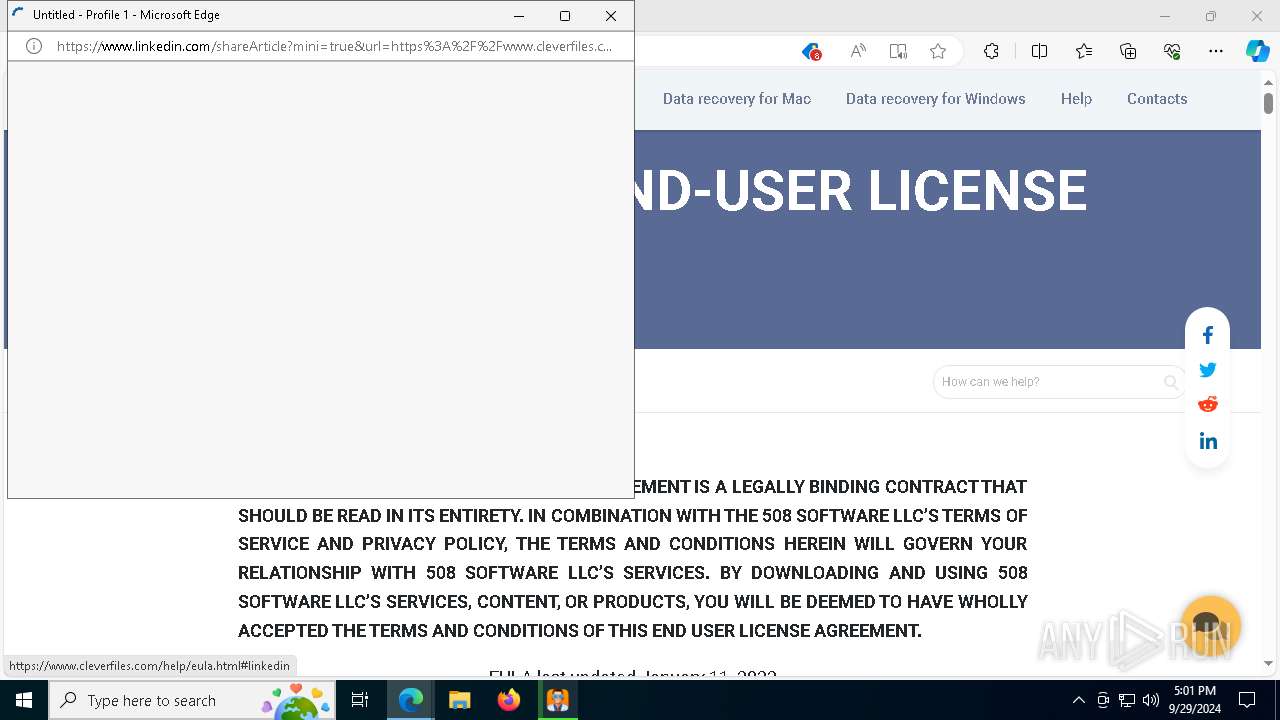Launch Firefox from taskbar

click(x=508, y=700)
